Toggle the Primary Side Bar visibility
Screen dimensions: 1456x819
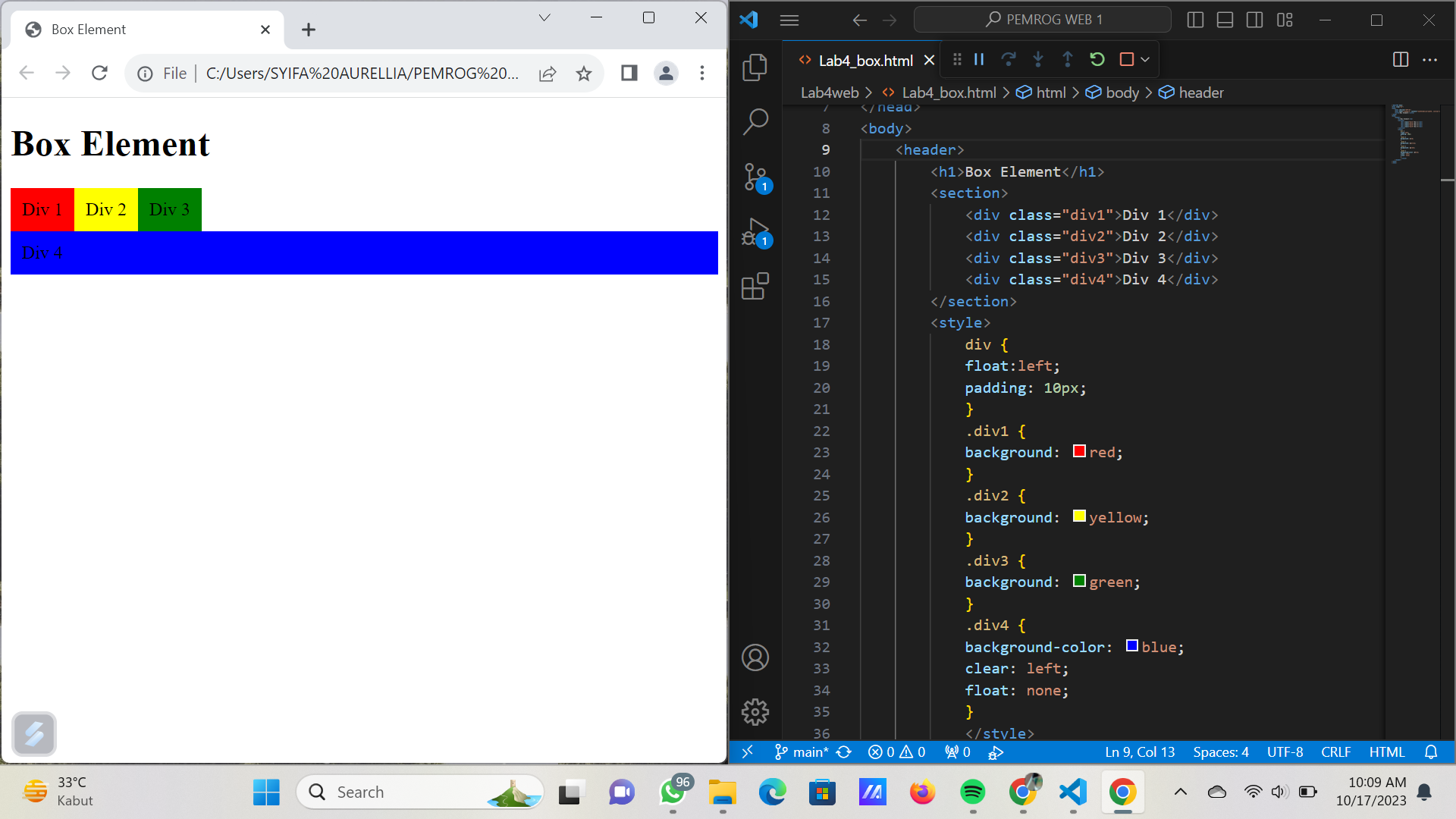tap(1194, 20)
